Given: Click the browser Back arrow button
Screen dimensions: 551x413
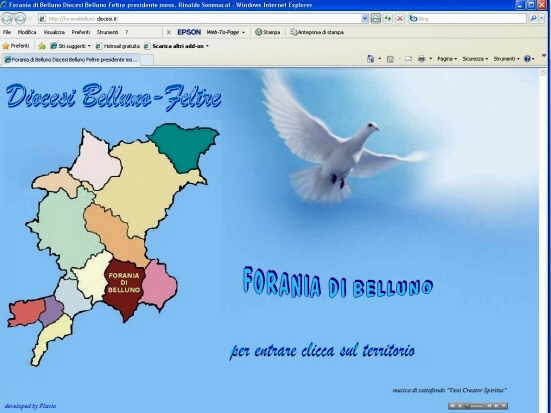Looking at the screenshot, I should point(8,19).
